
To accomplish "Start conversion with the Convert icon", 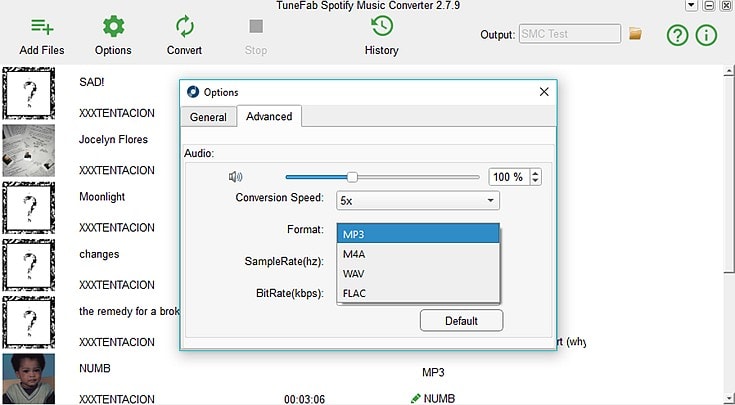I will 185,26.
